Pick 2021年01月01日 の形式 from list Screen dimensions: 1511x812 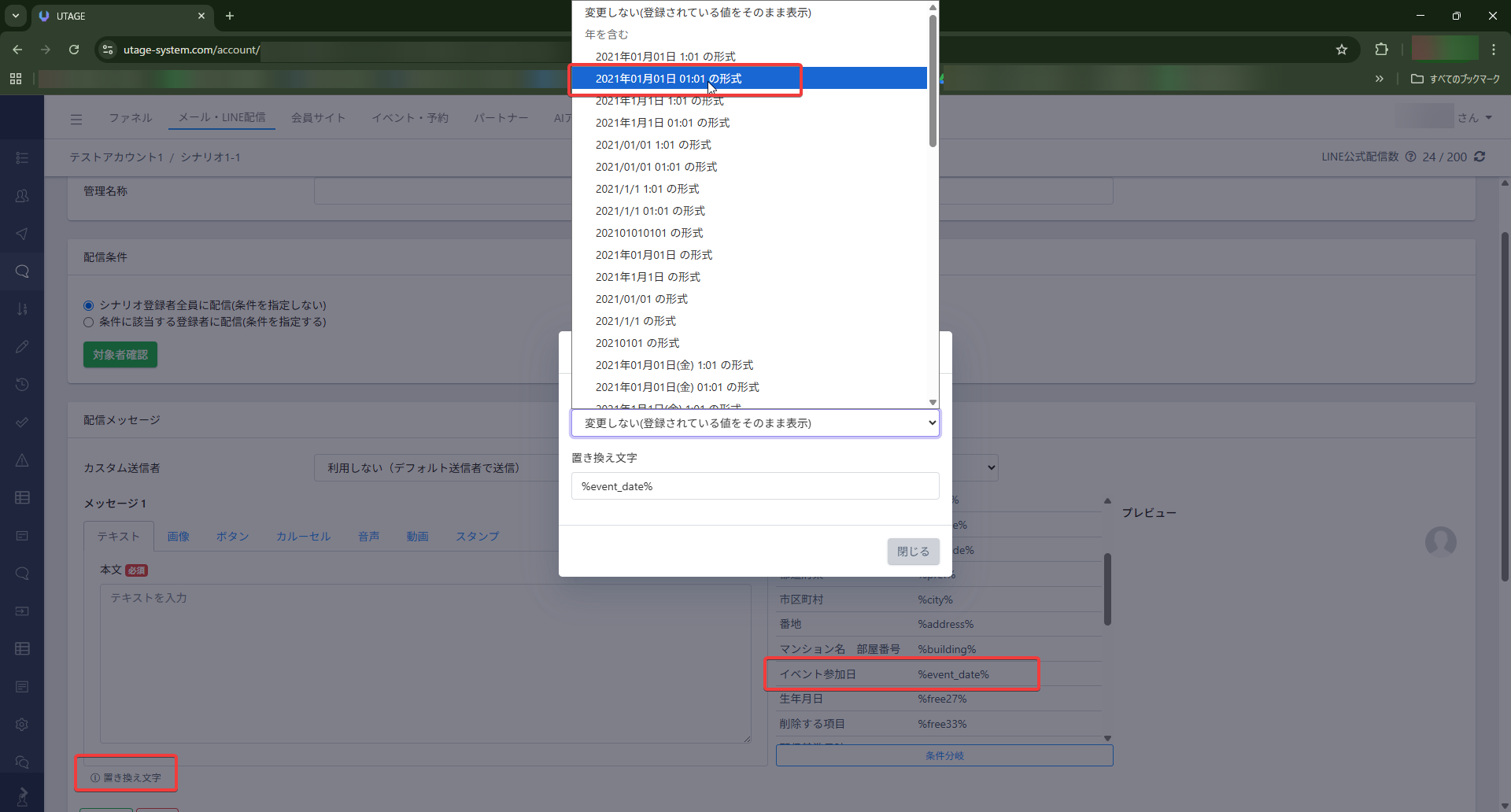pyautogui.click(x=653, y=255)
